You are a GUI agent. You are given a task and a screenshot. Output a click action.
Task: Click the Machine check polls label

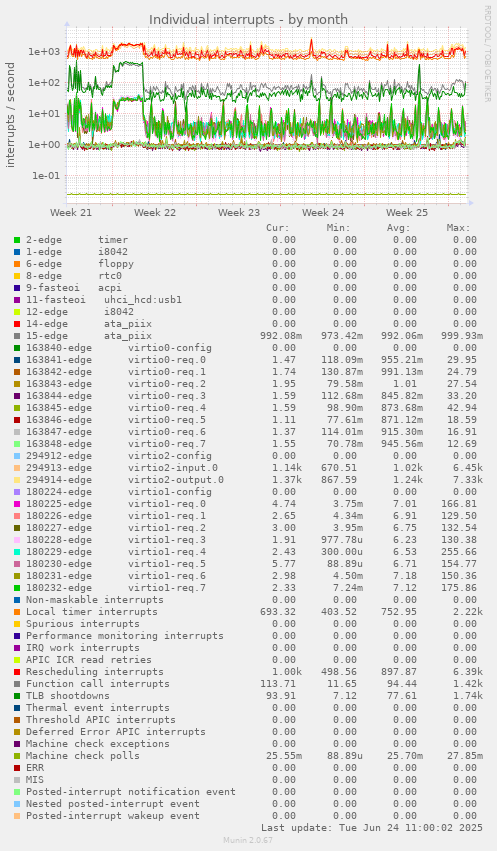82,755
